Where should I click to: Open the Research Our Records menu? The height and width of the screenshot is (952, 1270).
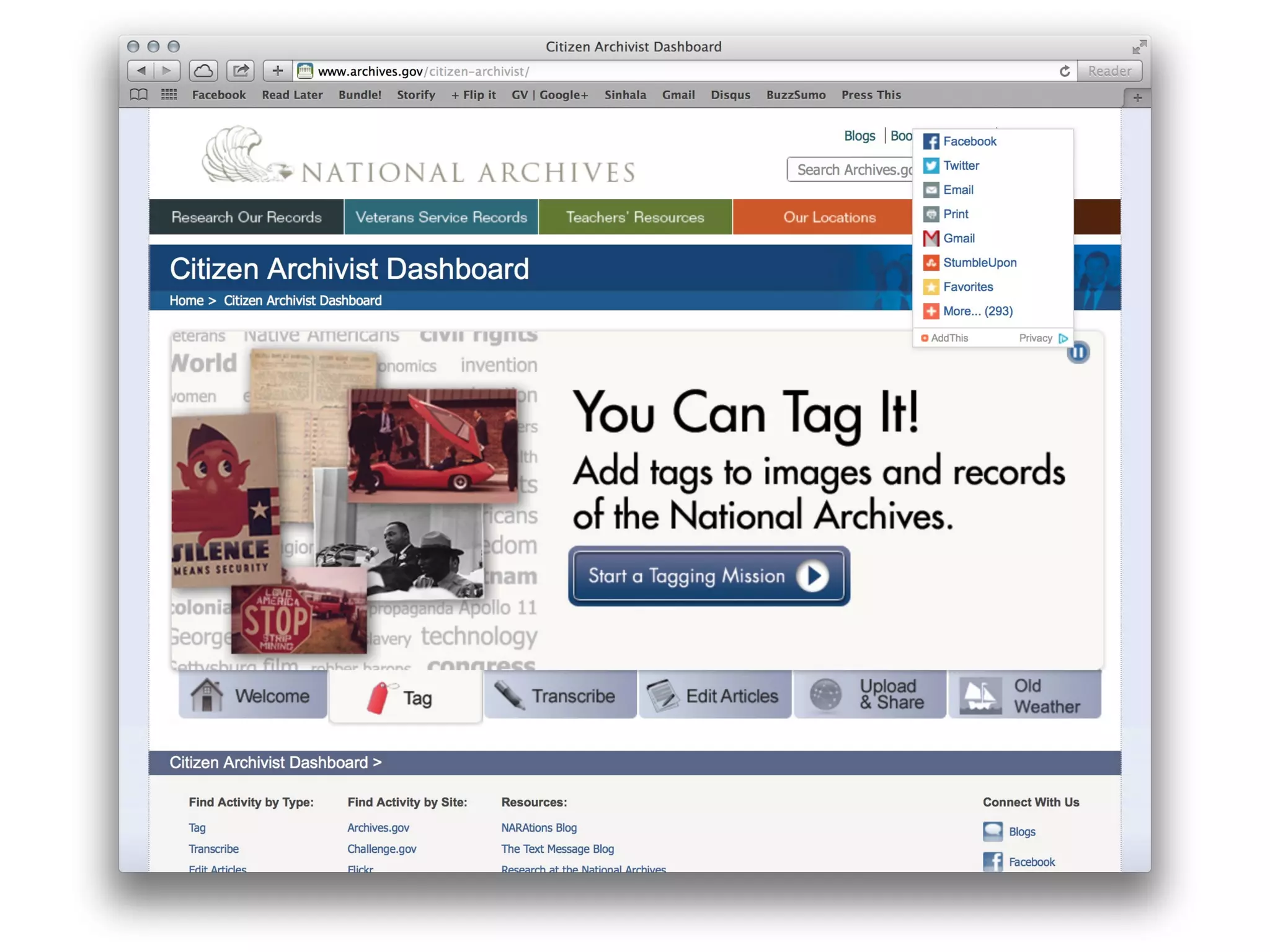pyautogui.click(x=246, y=217)
